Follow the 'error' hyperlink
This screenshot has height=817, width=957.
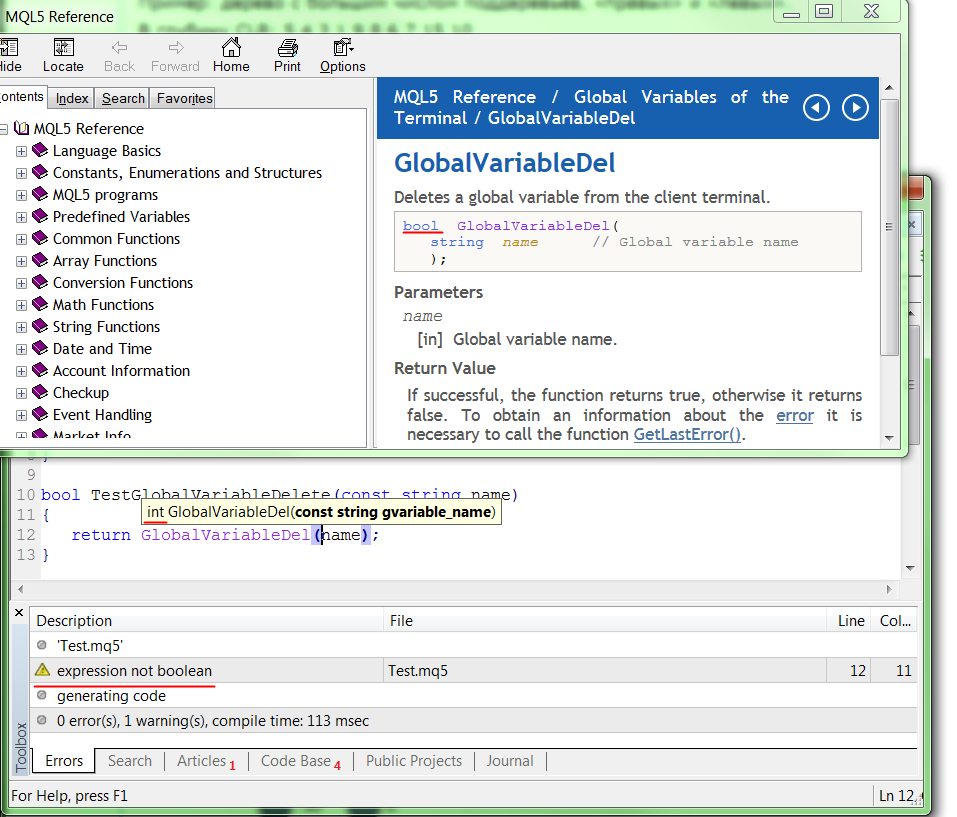coord(795,415)
